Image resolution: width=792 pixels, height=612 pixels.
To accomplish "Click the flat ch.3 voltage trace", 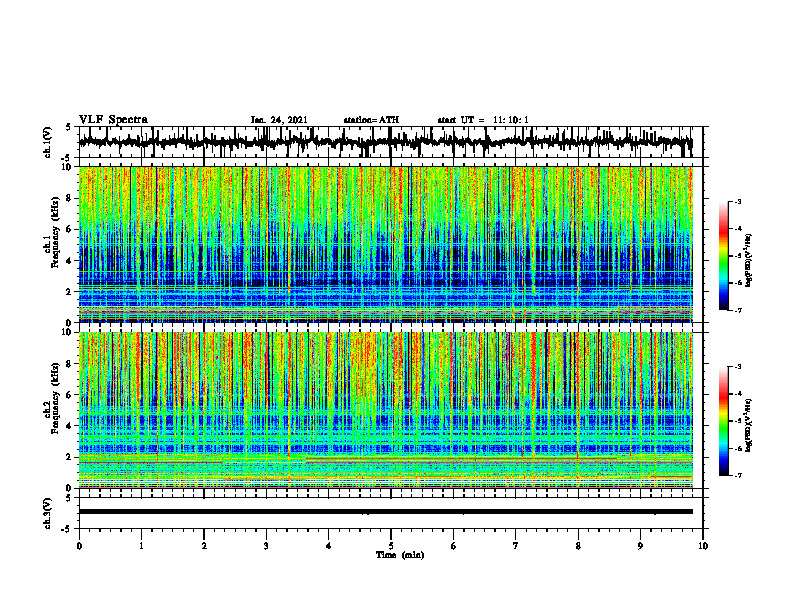I will pos(386,512).
